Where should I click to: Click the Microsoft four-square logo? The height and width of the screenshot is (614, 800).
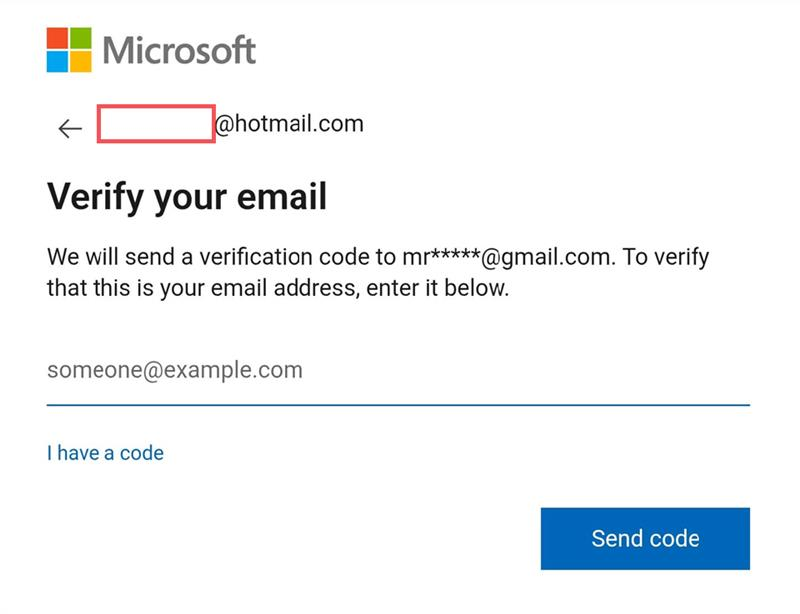(69, 50)
